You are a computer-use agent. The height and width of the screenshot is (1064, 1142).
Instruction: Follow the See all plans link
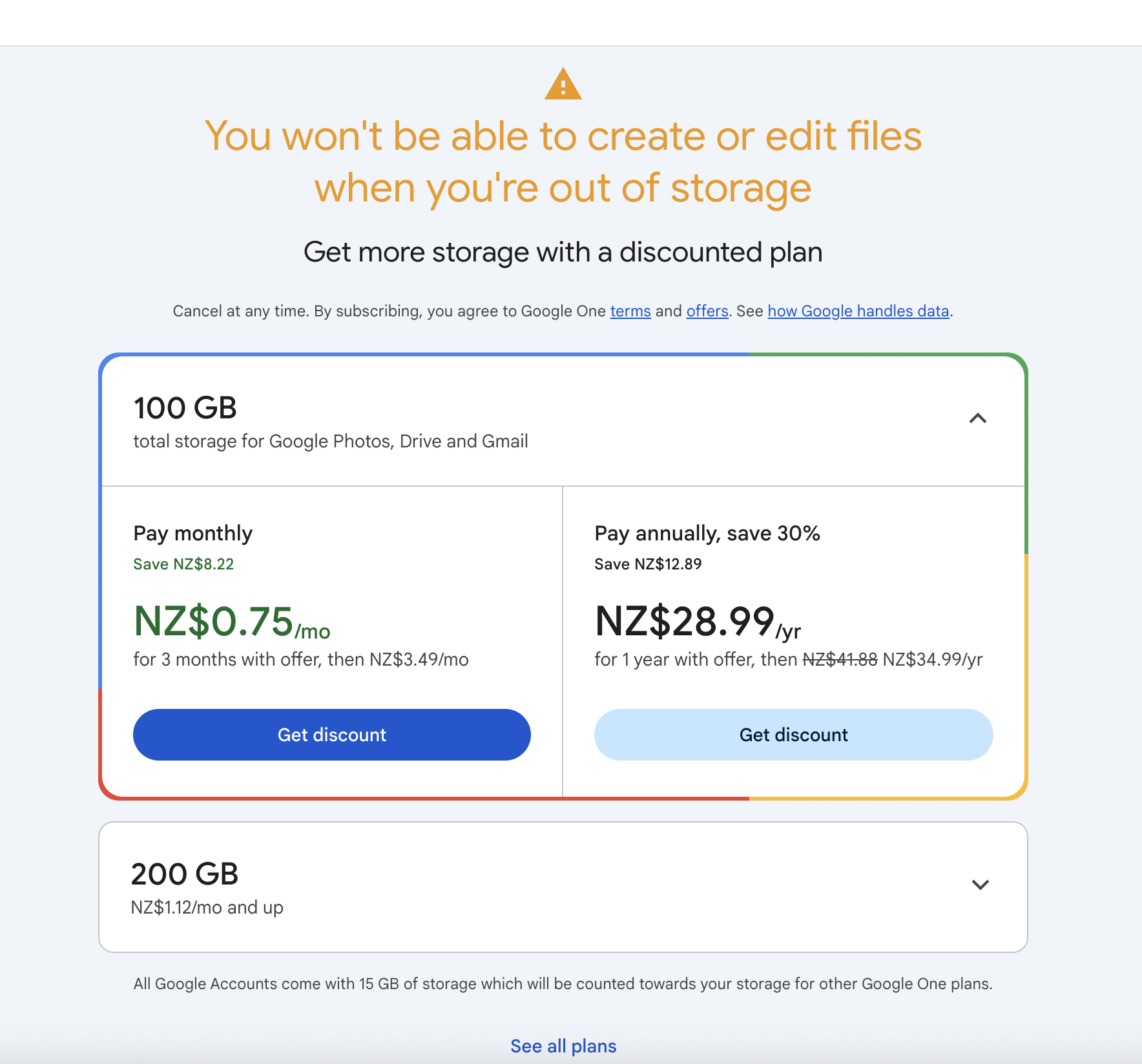pyautogui.click(x=563, y=1046)
